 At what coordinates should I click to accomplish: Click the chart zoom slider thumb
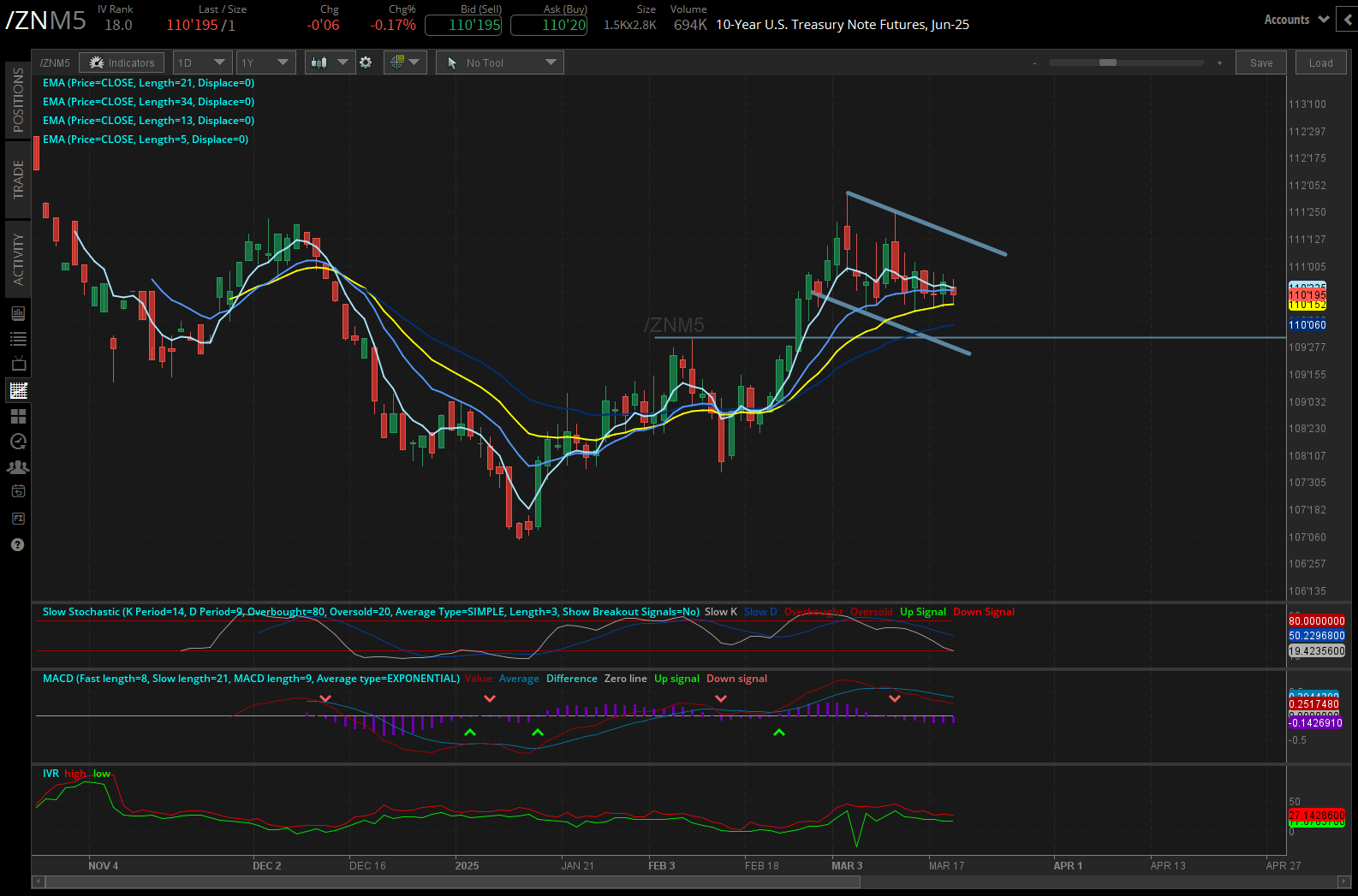pyautogui.click(x=1108, y=62)
